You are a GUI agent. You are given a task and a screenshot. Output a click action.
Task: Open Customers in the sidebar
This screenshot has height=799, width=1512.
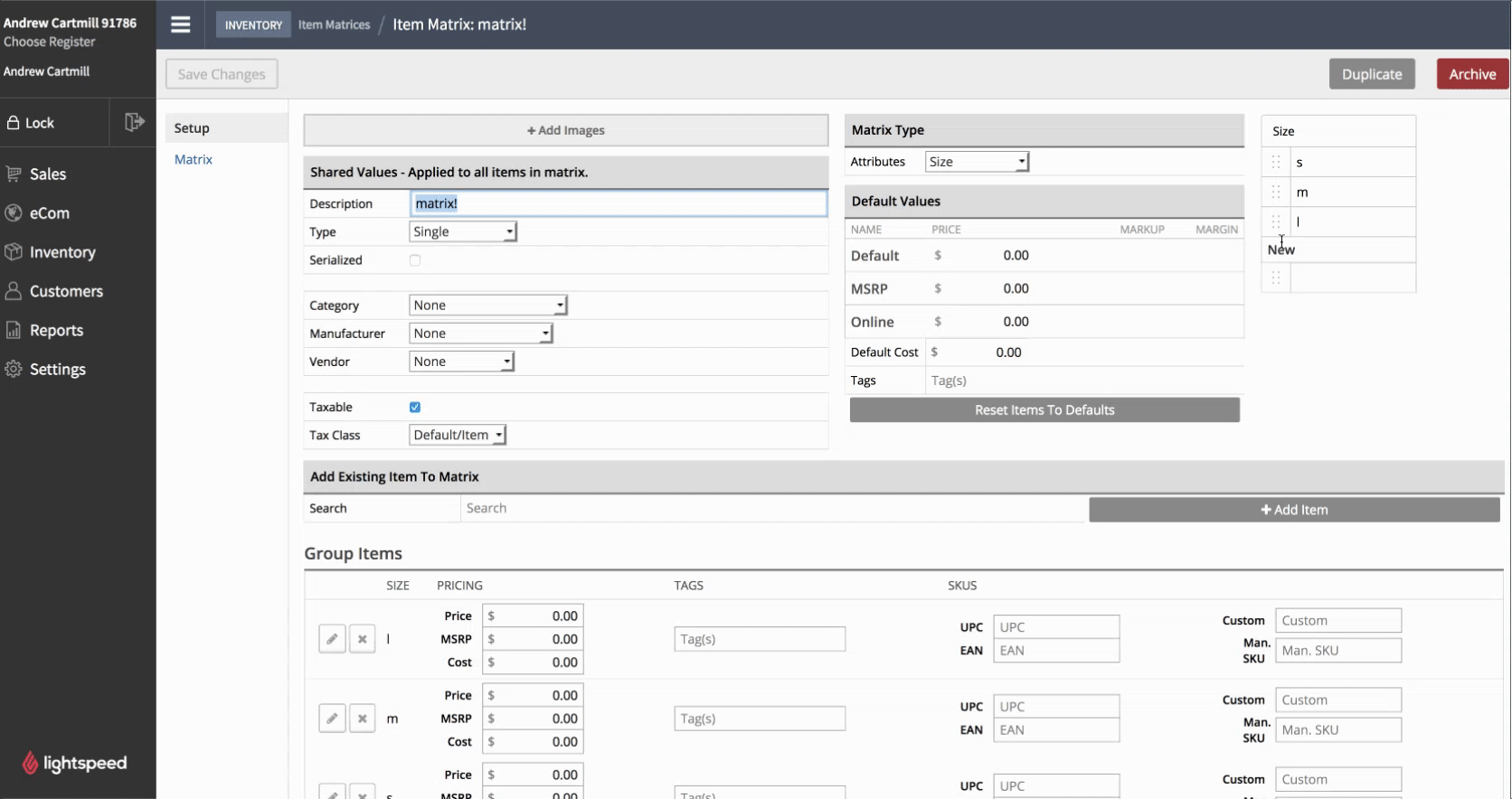(66, 291)
